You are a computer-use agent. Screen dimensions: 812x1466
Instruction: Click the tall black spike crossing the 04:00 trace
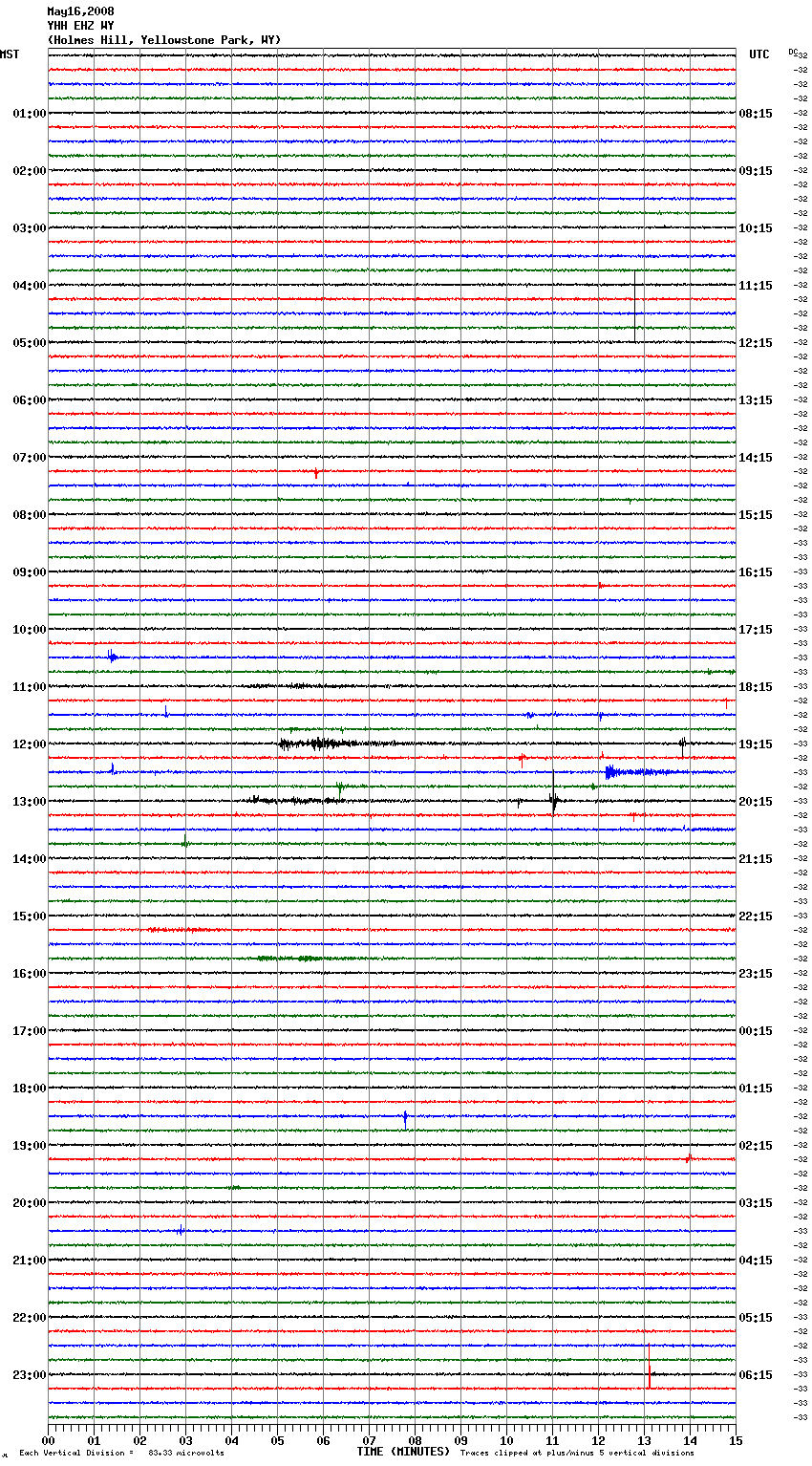(x=635, y=306)
